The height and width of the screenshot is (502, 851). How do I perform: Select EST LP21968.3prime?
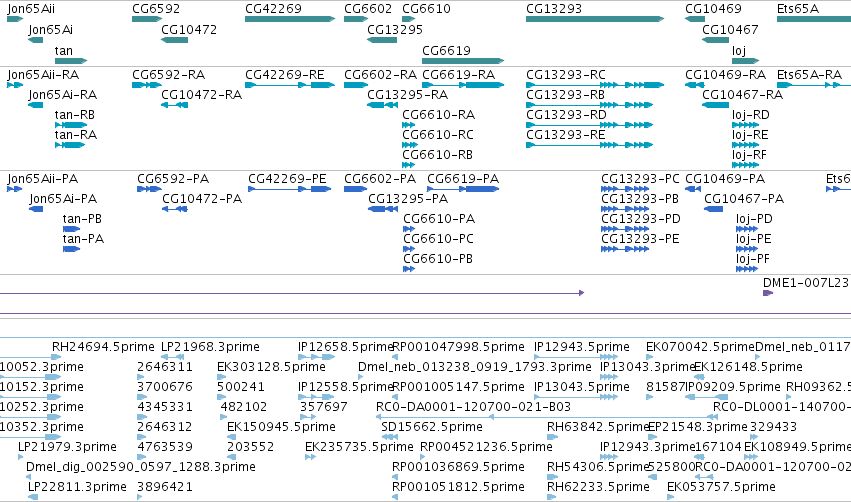point(210,347)
